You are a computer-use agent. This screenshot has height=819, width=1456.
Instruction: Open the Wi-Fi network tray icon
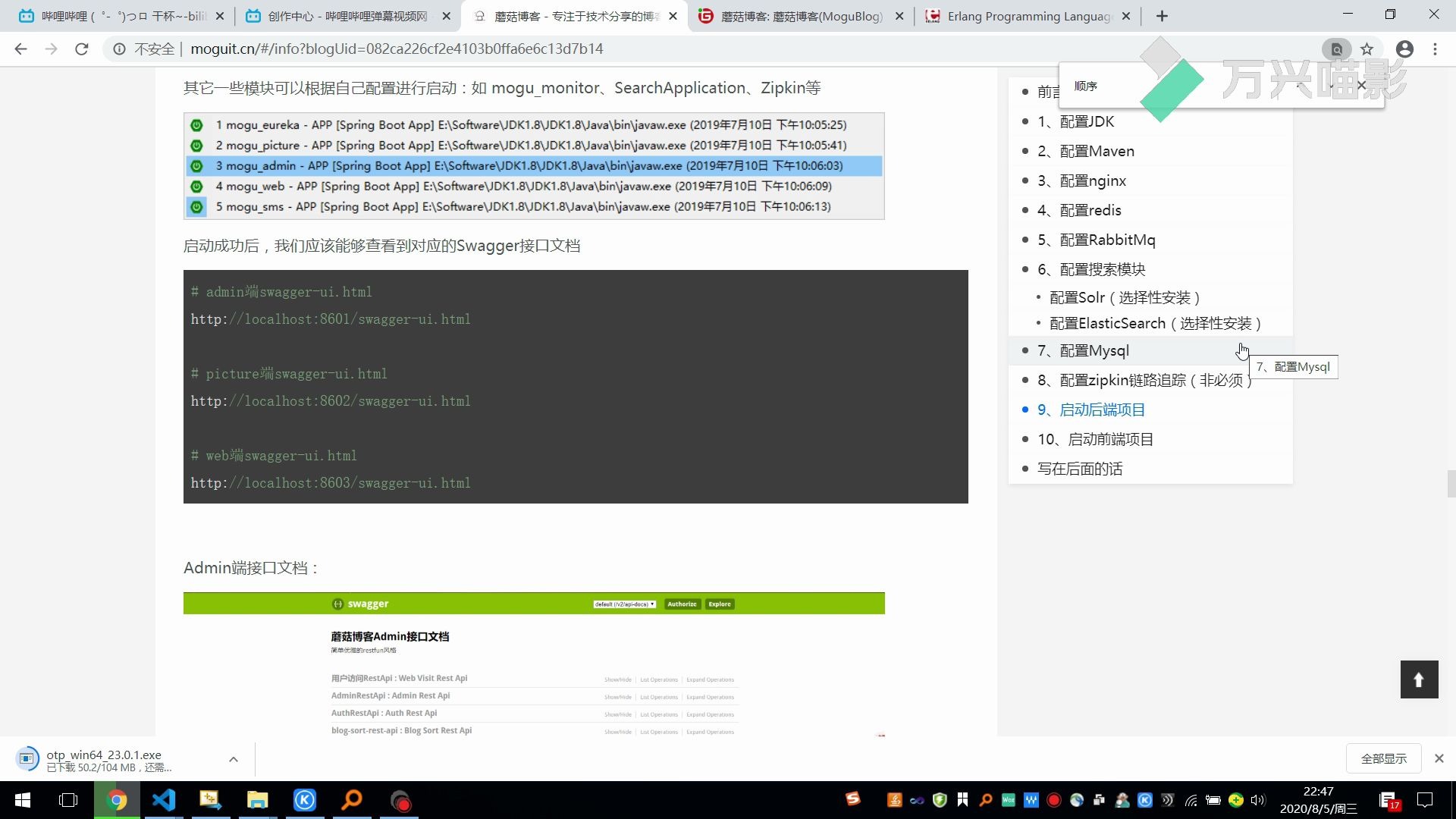[x=1191, y=800]
